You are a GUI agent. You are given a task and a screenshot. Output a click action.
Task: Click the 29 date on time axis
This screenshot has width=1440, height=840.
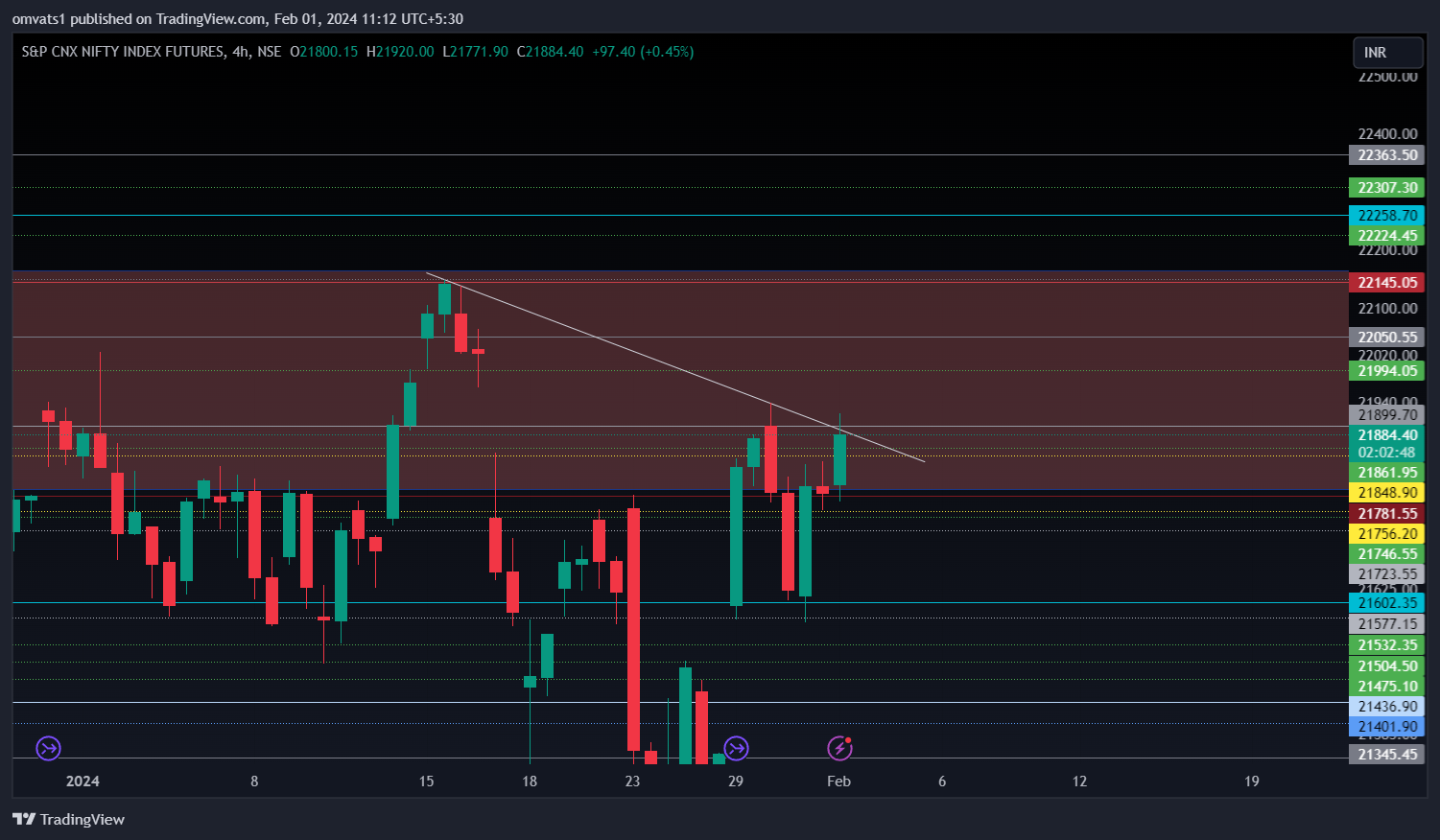(x=736, y=782)
